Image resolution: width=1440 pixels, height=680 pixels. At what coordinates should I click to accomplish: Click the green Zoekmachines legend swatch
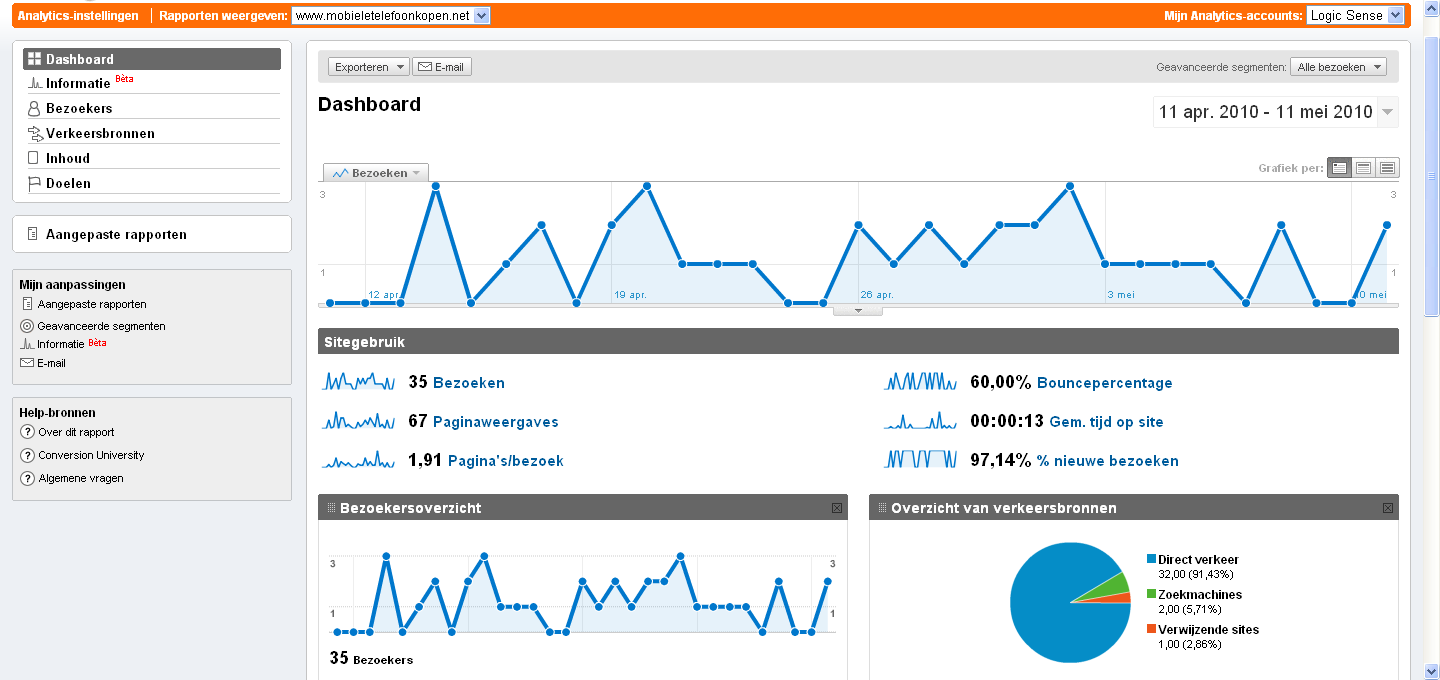click(x=1152, y=594)
